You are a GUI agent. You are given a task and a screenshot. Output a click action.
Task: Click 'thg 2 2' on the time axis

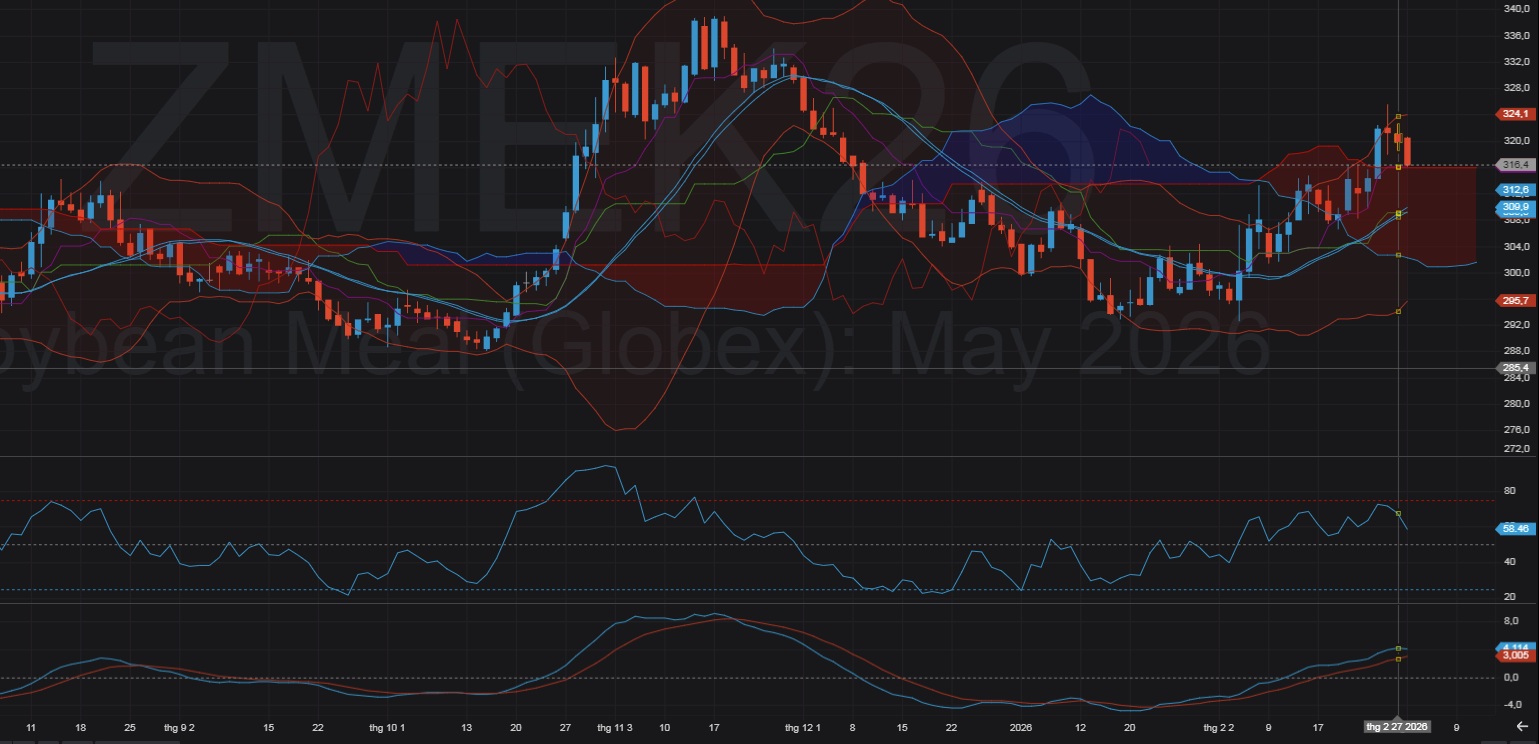tap(1216, 727)
